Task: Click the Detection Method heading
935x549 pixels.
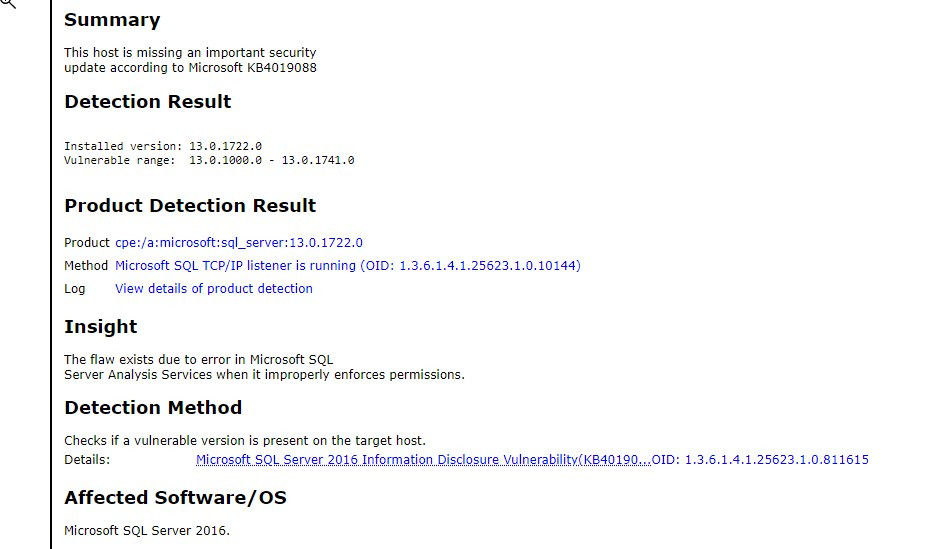Action: [153, 408]
